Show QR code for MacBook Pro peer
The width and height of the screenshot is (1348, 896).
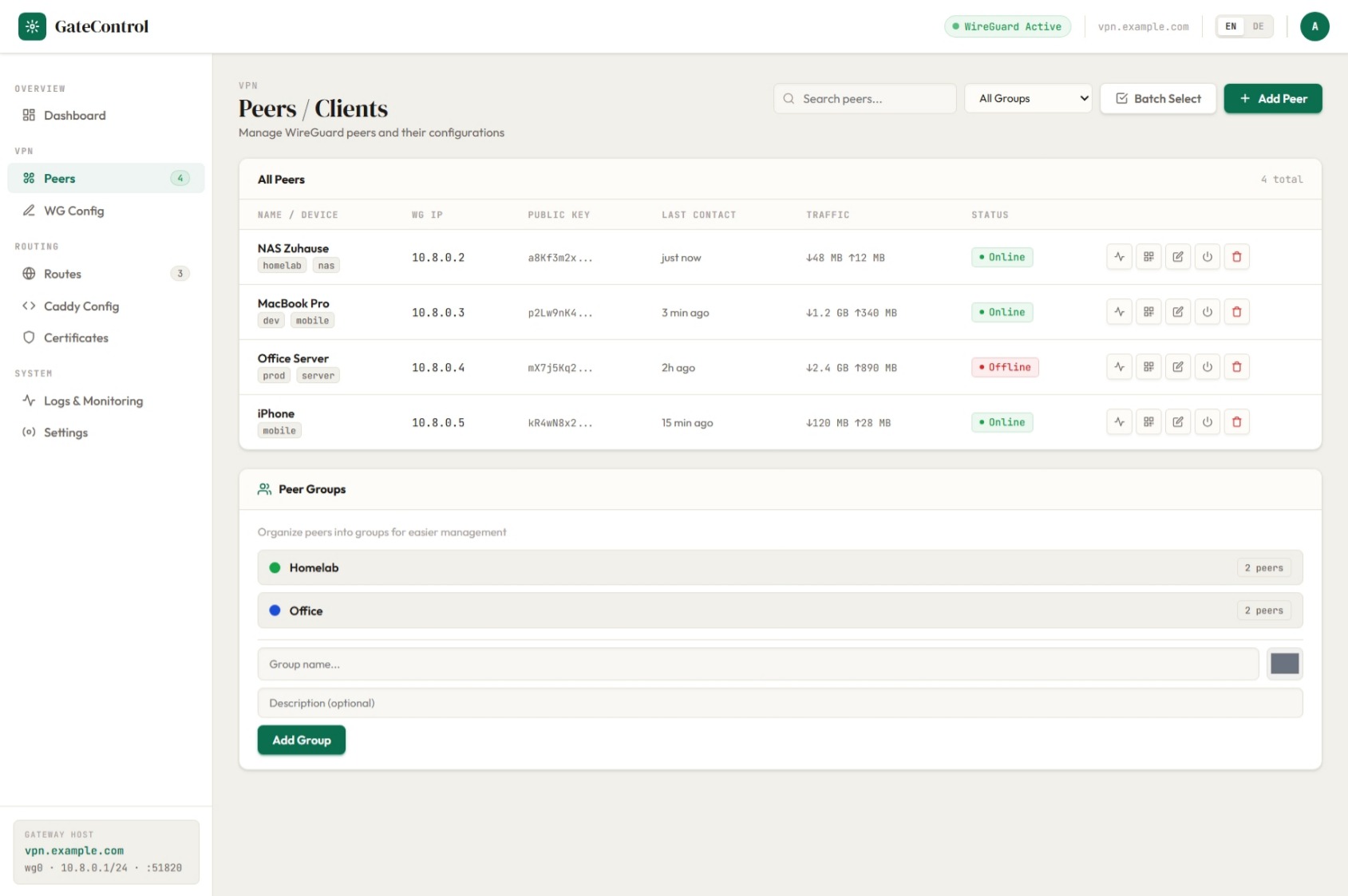(1148, 312)
